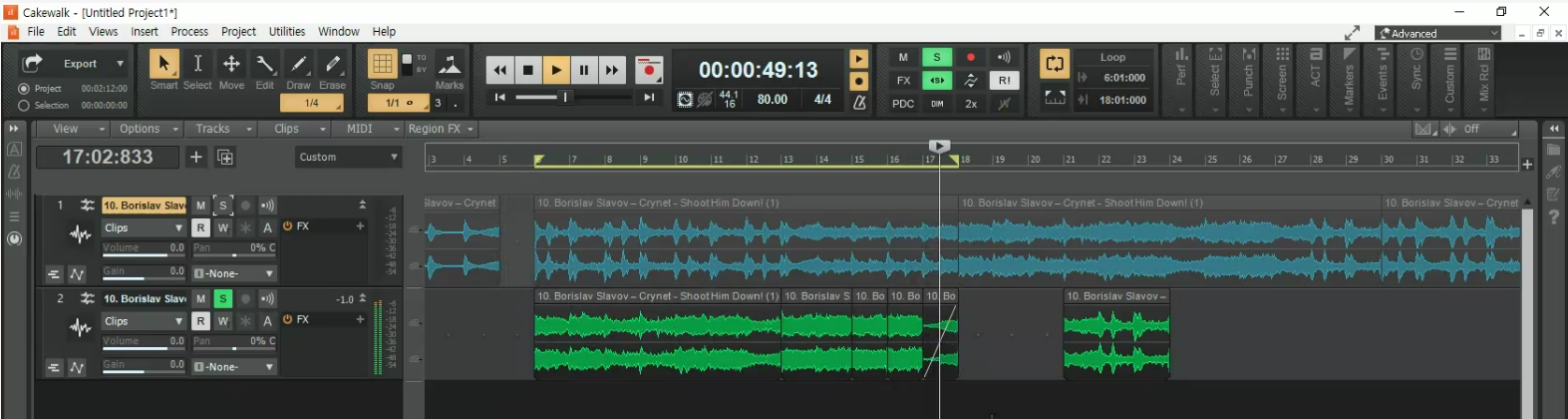Adjust track 2 Pan slider
The image size is (1568, 419).
[x=234, y=342]
